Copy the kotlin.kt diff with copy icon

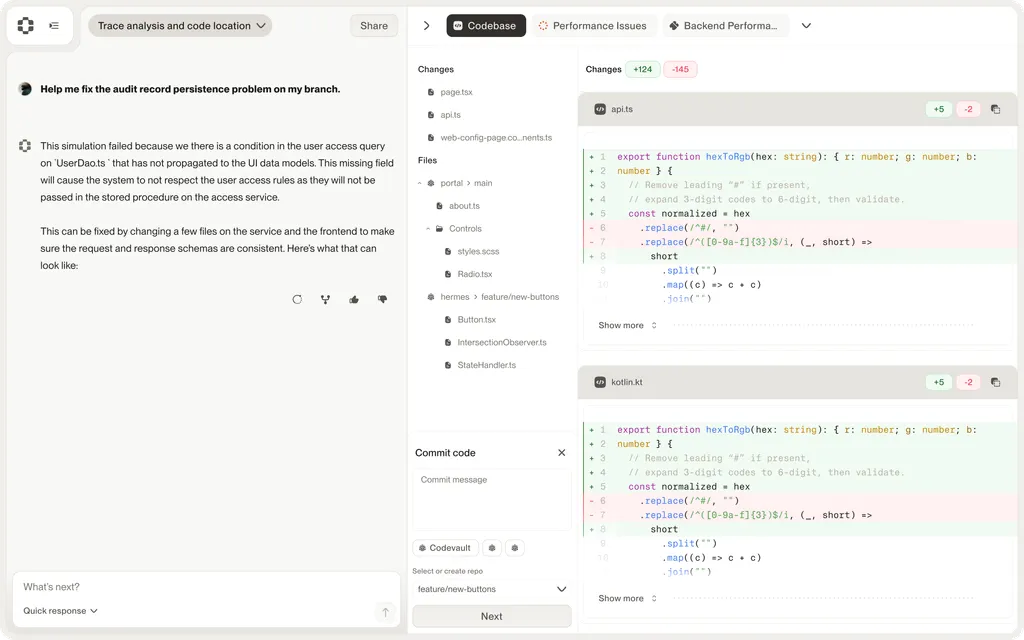pyautogui.click(x=995, y=382)
